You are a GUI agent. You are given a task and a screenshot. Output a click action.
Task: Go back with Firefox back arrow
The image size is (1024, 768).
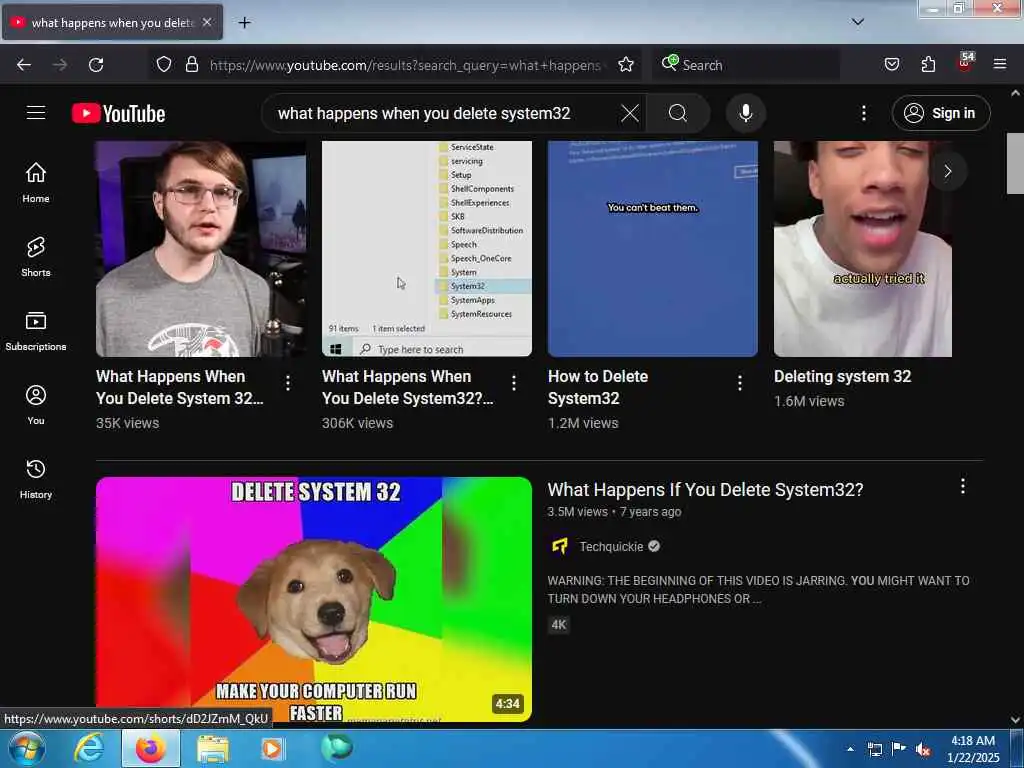click(24, 65)
